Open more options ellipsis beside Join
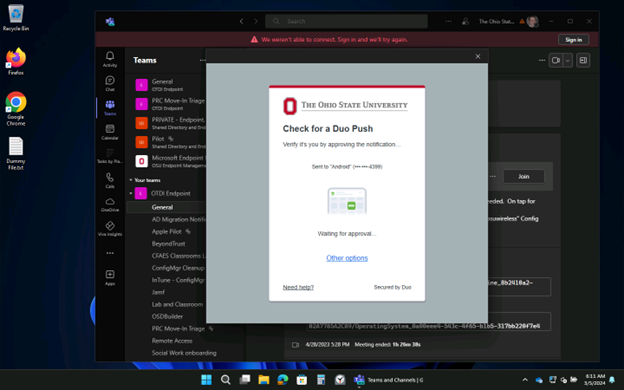Image resolution: width=624 pixels, height=390 pixels. click(493, 176)
